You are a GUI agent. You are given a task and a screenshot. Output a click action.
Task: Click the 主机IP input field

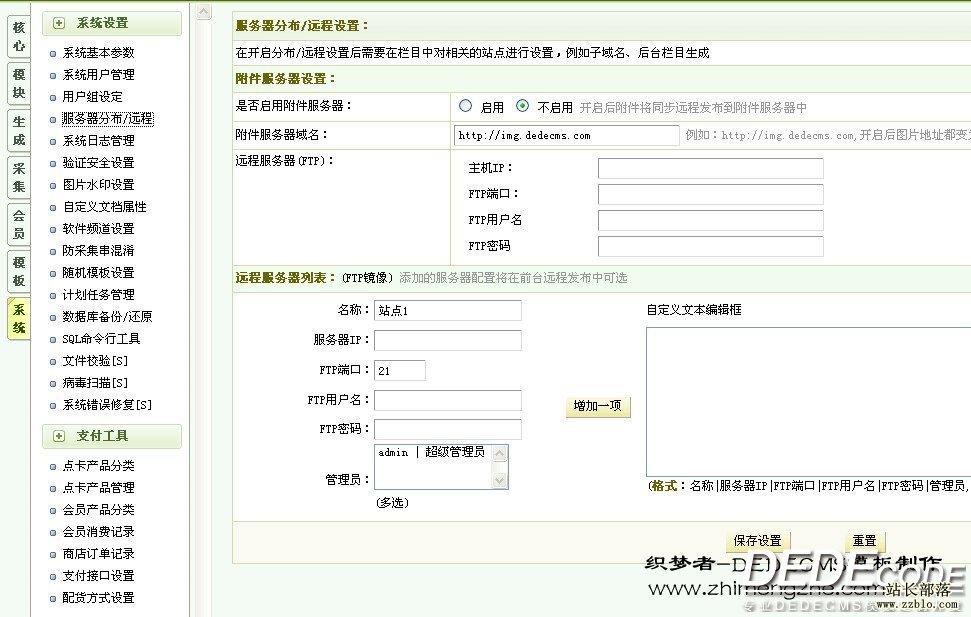[710, 168]
